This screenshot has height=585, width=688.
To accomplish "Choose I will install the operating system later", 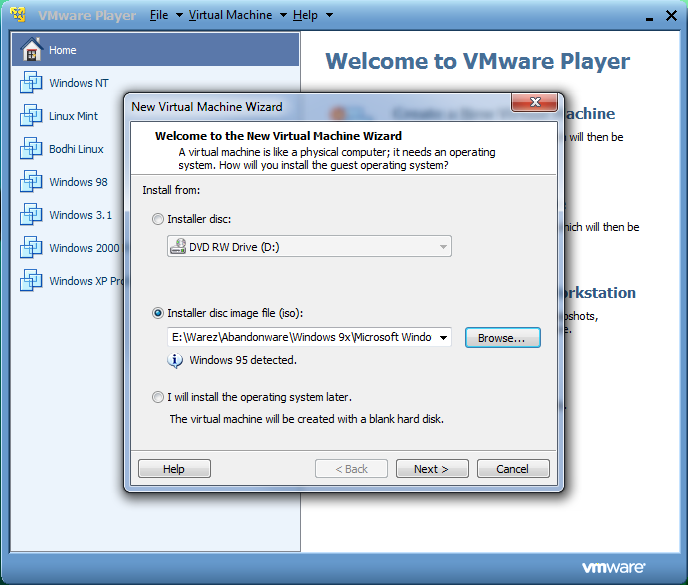I will [x=158, y=397].
